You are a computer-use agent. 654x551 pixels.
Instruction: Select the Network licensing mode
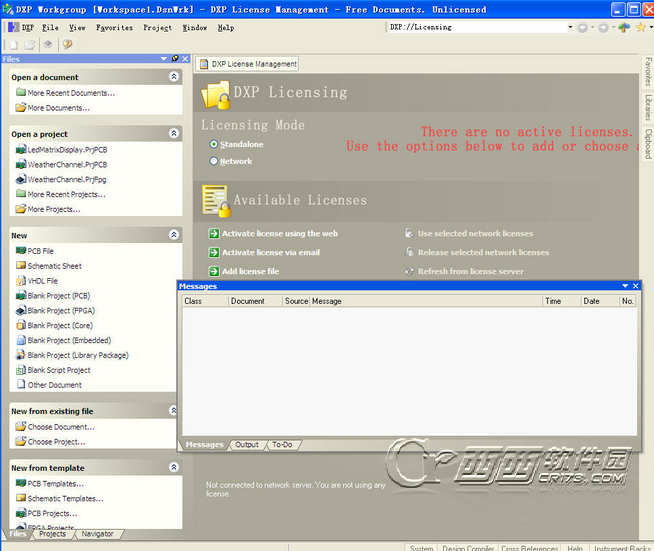[x=214, y=161]
